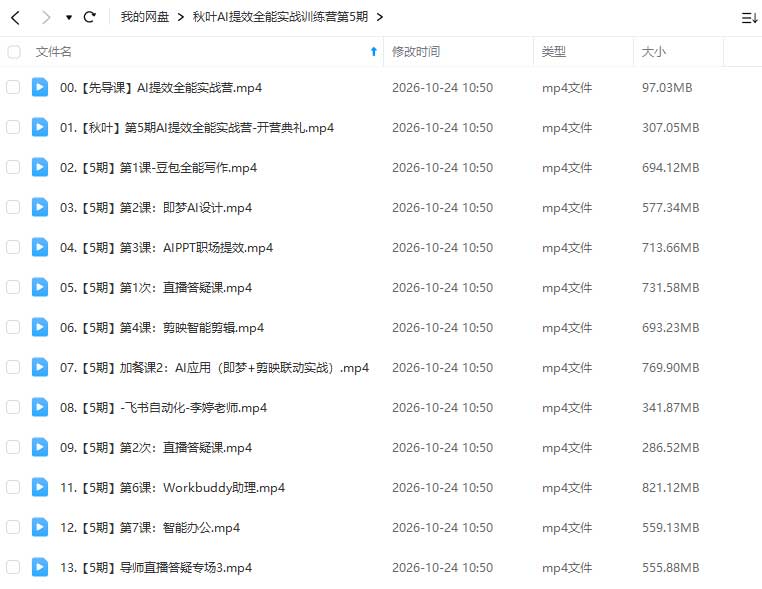Select file name 03.【5期】第2课：即梦AI设计.mp4
Image resolution: width=762 pixels, height=589 pixels.
click(156, 208)
